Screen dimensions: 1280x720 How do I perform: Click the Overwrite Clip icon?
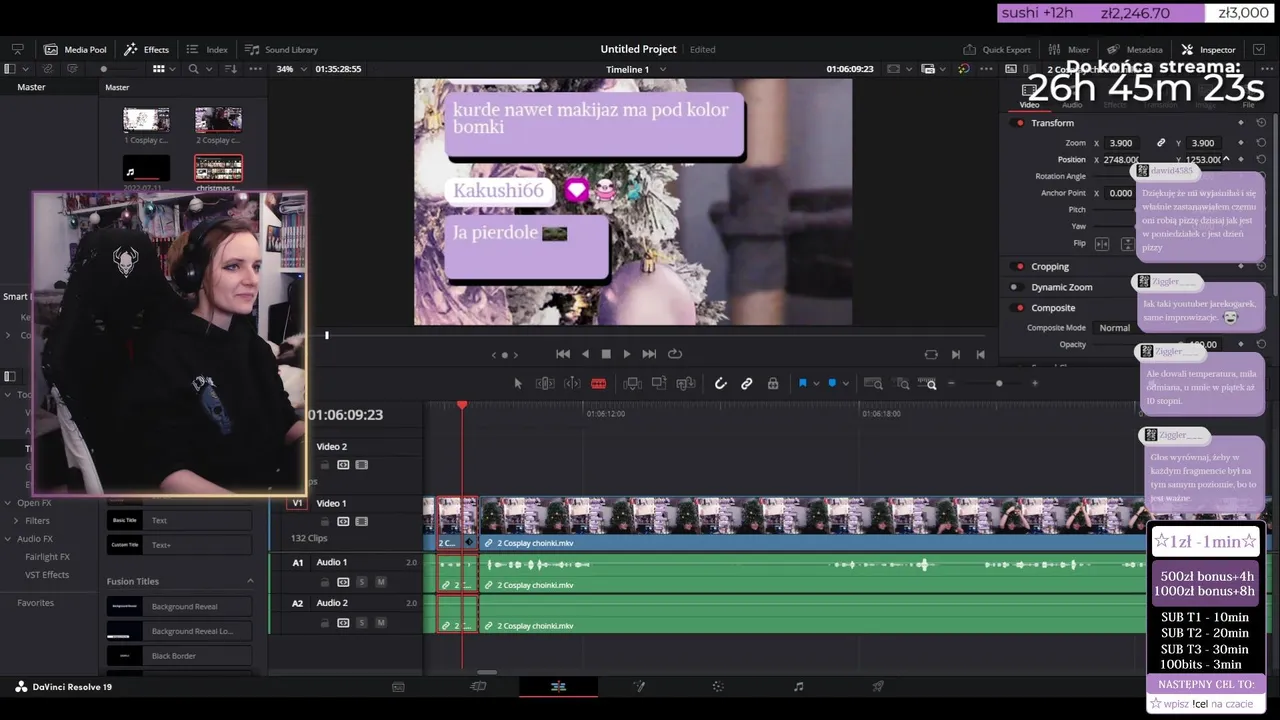point(659,383)
